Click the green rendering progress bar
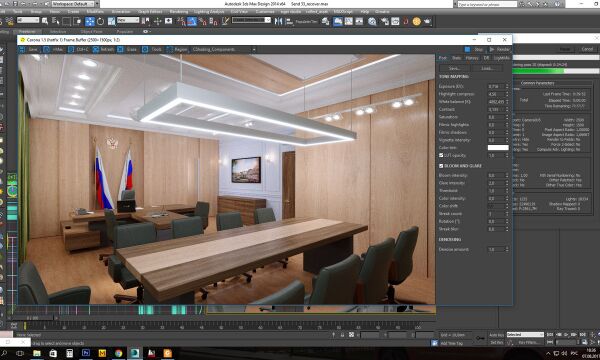 (539, 71)
